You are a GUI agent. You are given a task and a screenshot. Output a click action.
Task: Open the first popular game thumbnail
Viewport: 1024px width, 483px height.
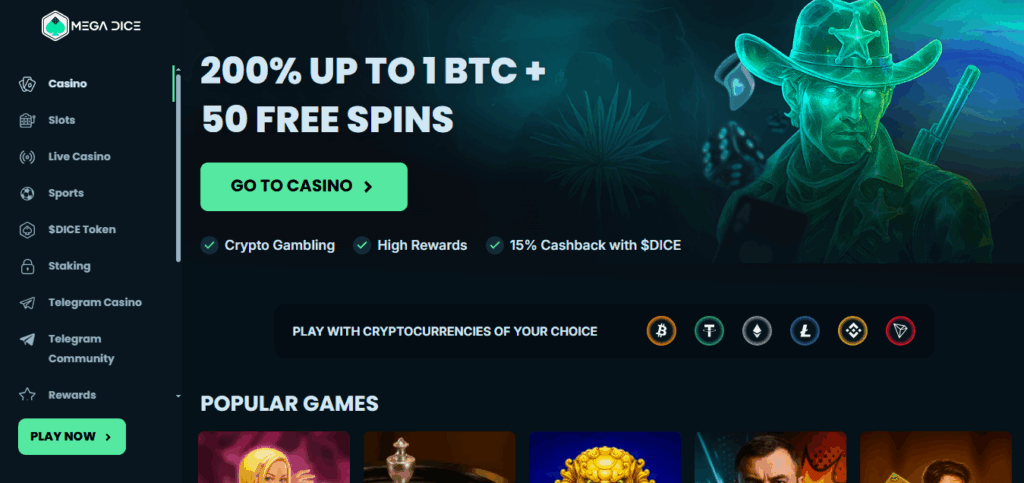(x=274, y=457)
